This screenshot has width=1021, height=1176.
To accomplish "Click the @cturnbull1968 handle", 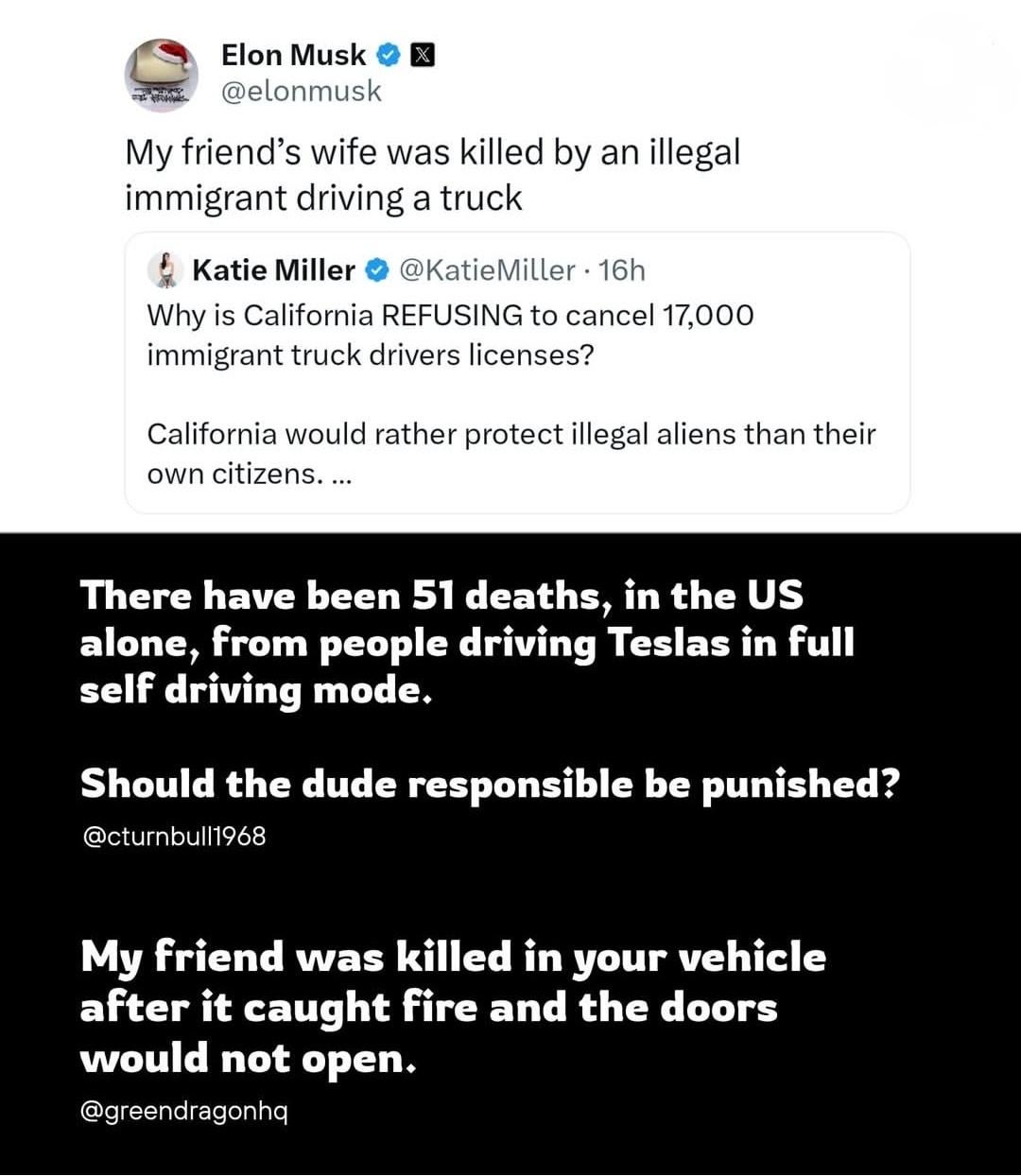I will [174, 836].
